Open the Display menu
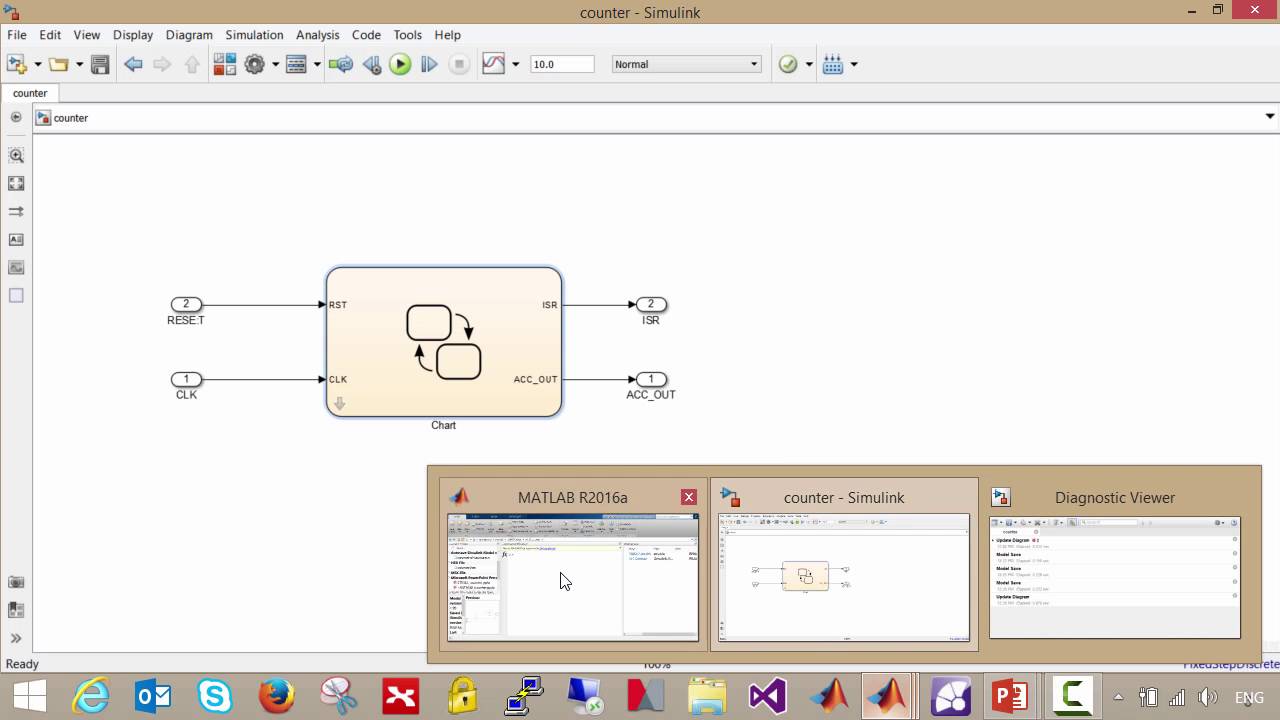Screen dimensions: 1280x720 pyautogui.click(x=133, y=35)
